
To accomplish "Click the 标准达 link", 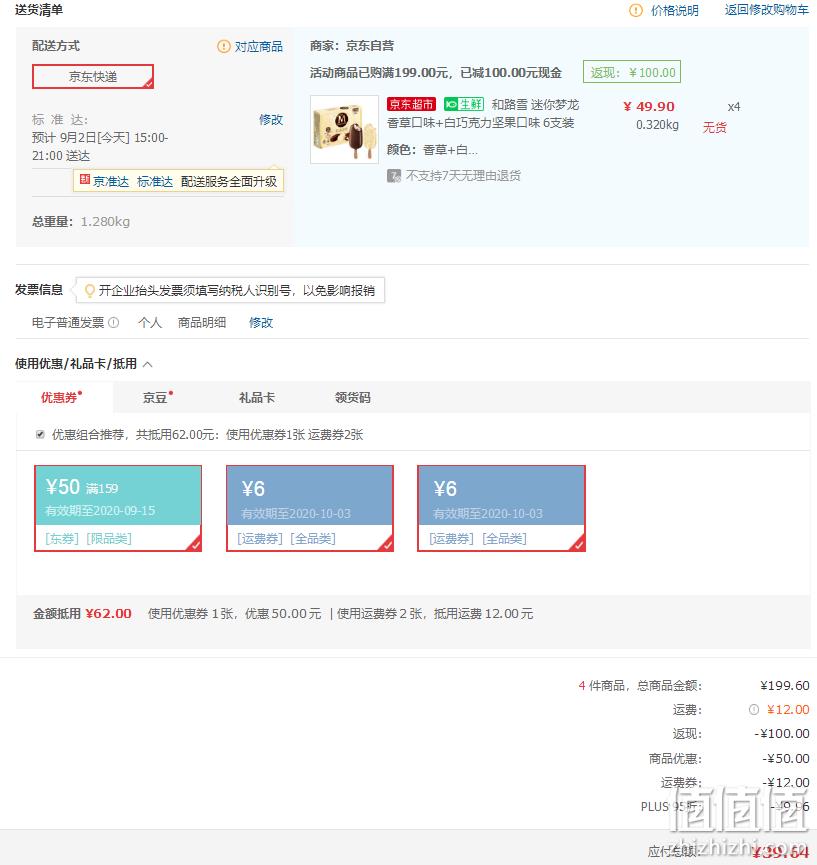I will (155, 181).
